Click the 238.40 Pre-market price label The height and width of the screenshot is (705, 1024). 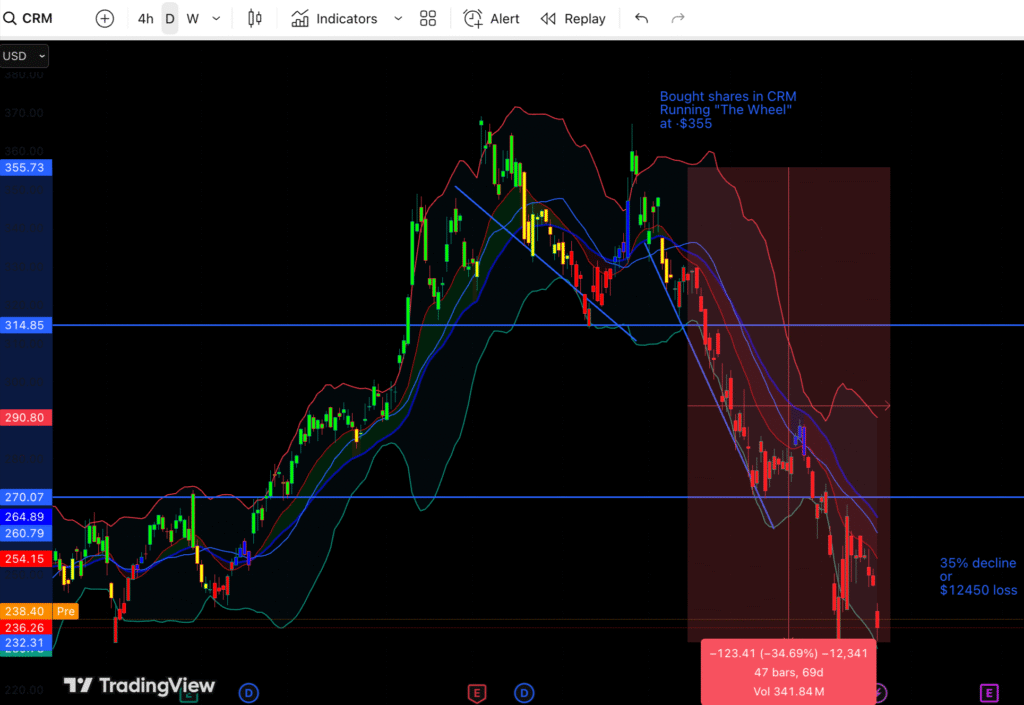pyautogui.click(x=39, y=612)
